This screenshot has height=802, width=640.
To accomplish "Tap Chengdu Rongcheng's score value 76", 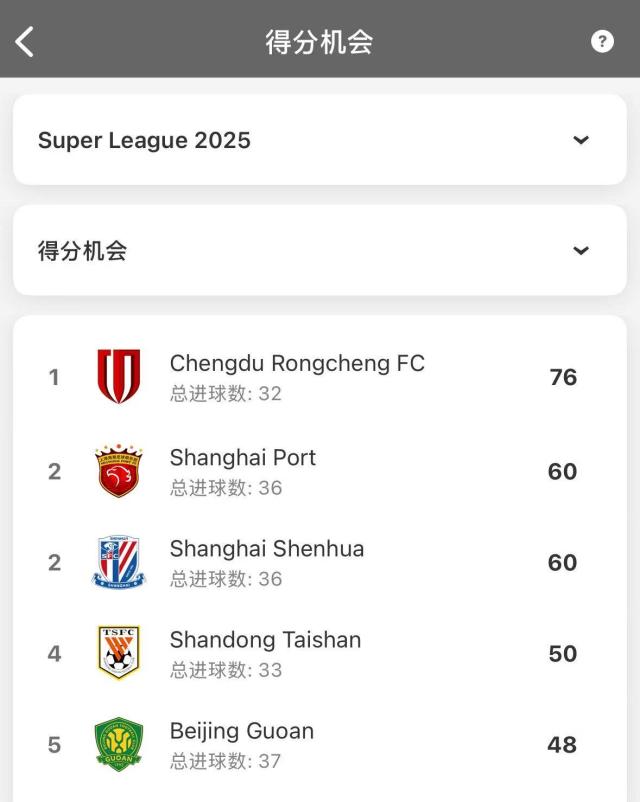I will 563,377.
